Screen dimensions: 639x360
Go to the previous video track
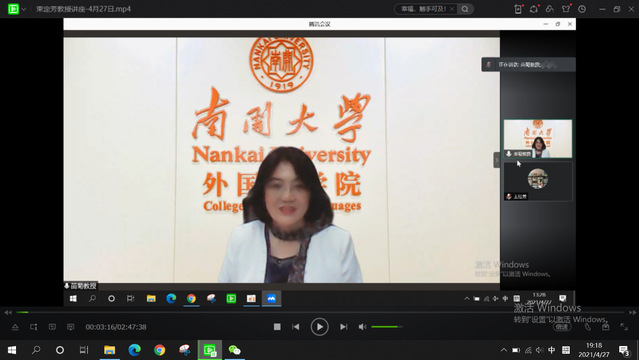(x=296, y=327)
